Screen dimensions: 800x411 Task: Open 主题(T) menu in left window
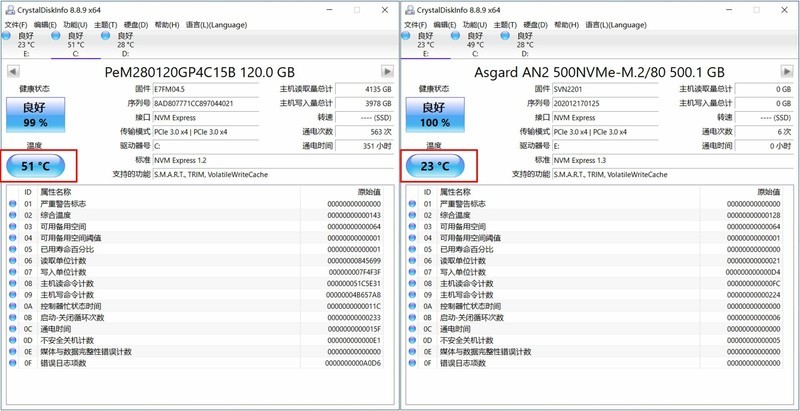106,24
